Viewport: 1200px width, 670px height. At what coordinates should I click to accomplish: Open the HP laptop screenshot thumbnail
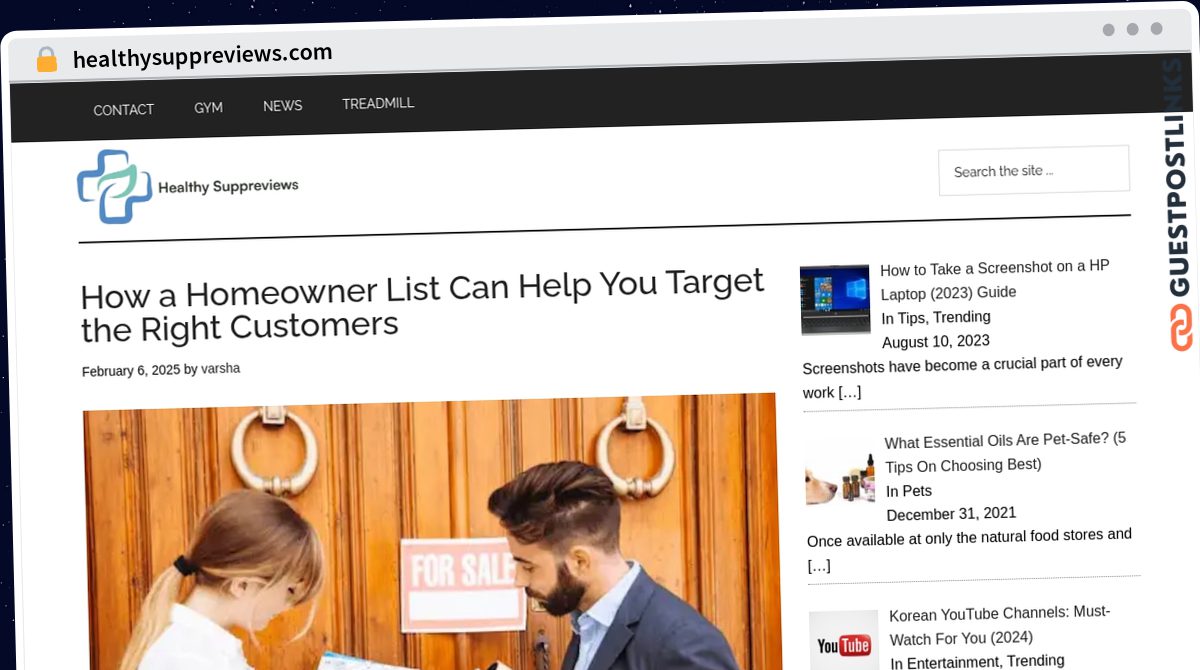(x=835, y=299)
